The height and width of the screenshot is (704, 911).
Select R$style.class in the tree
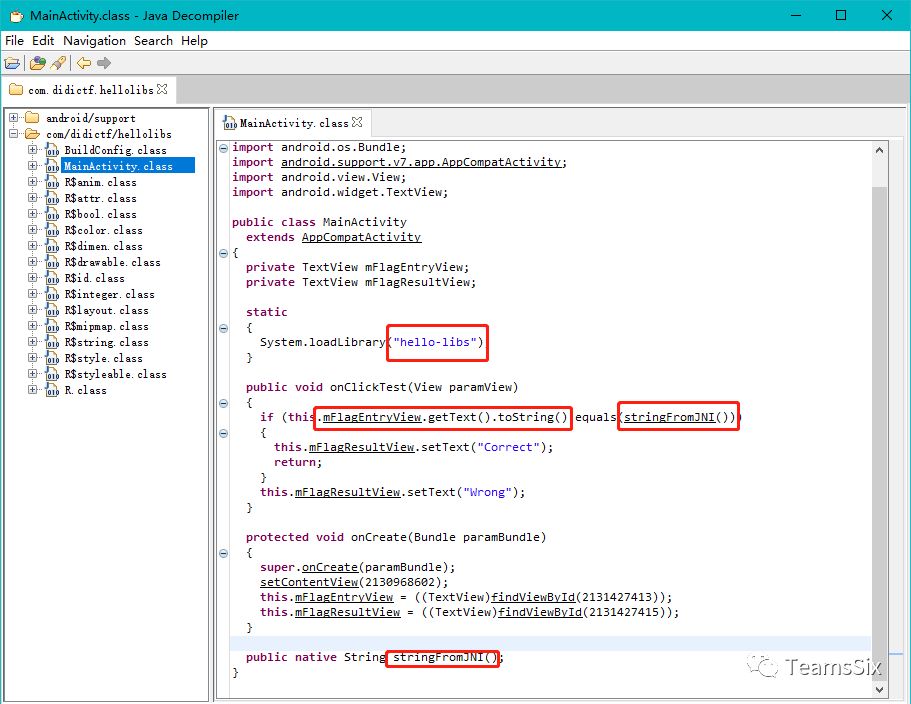pyautogui.click(x=103, y=358)
